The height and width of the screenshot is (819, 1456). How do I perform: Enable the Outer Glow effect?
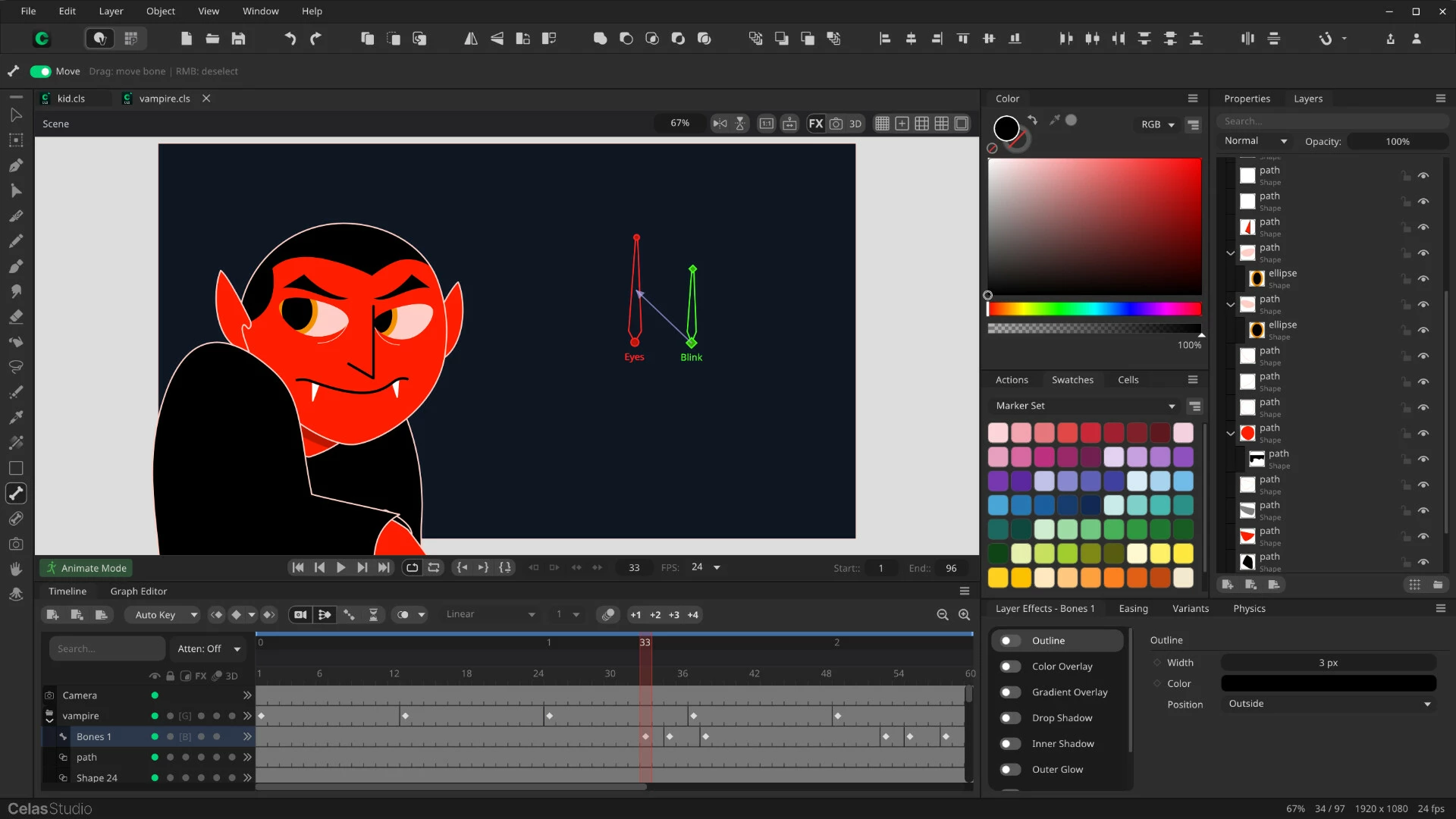pos(1009,770)
